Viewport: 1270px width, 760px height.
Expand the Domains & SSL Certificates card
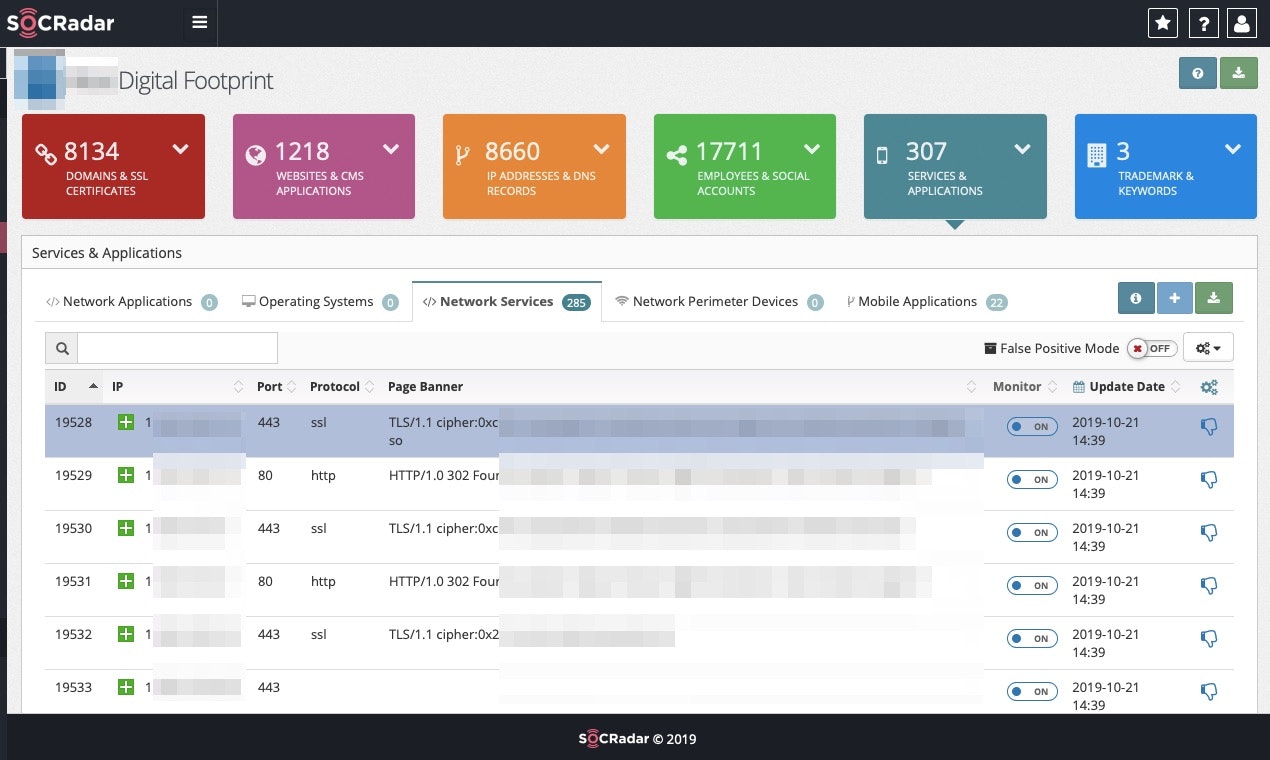click(180, 148)
